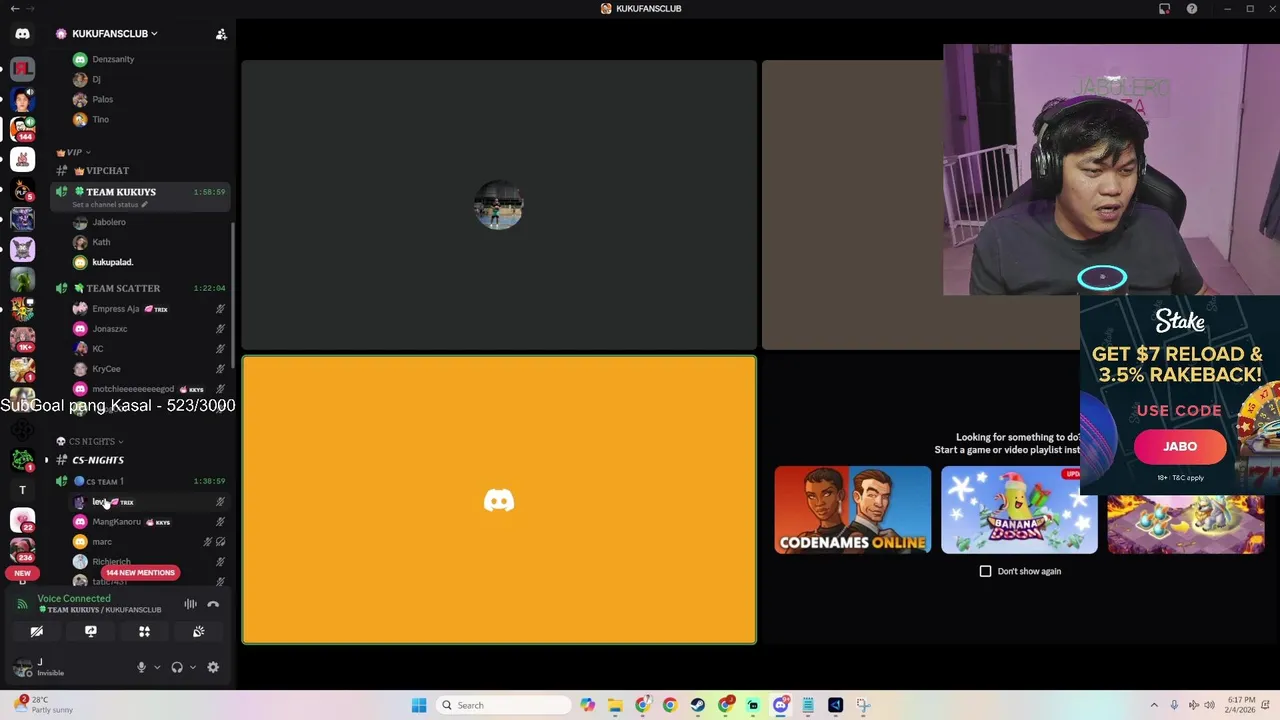1280x720 pixels.
Task: Open voice connection signal details icon
Action: coord(22,604)
